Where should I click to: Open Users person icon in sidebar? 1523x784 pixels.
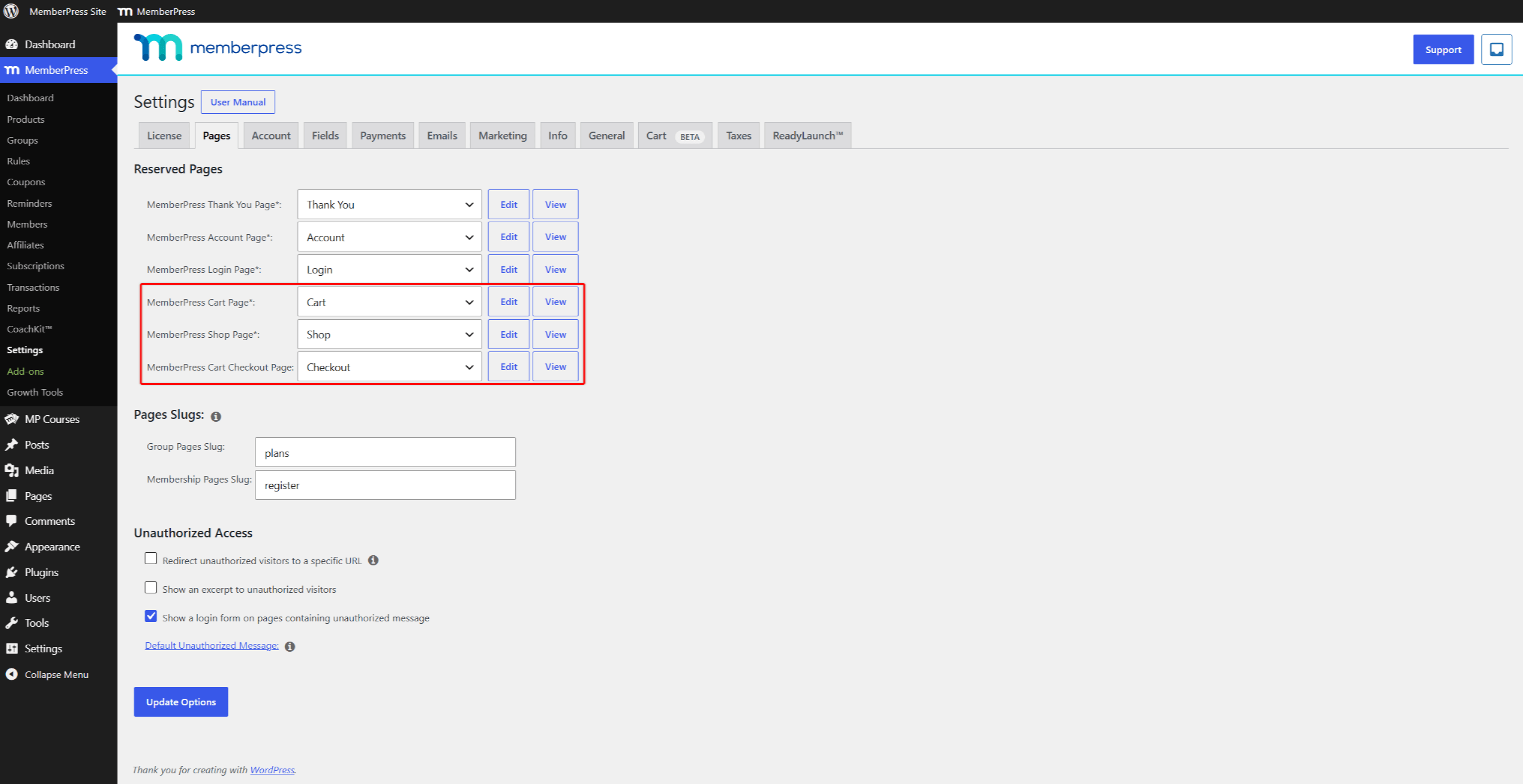point(11,598)
